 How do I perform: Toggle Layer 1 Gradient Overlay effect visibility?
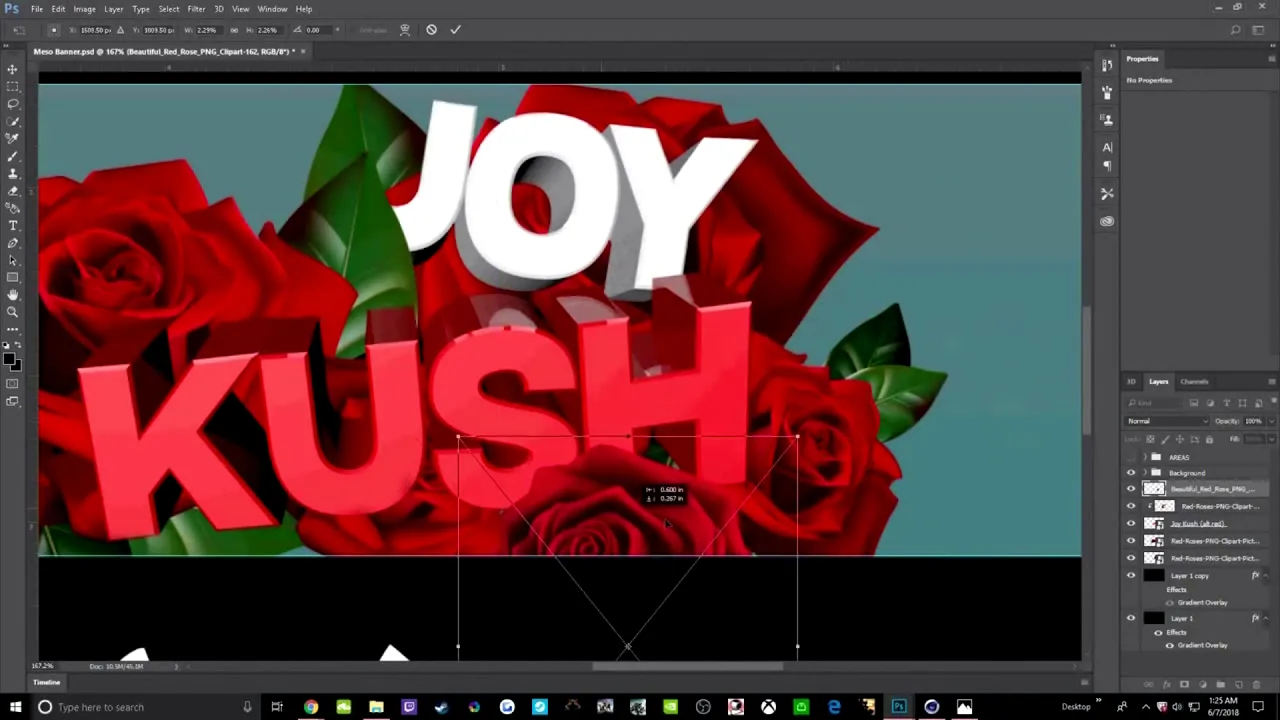[x=1169, y=645]
